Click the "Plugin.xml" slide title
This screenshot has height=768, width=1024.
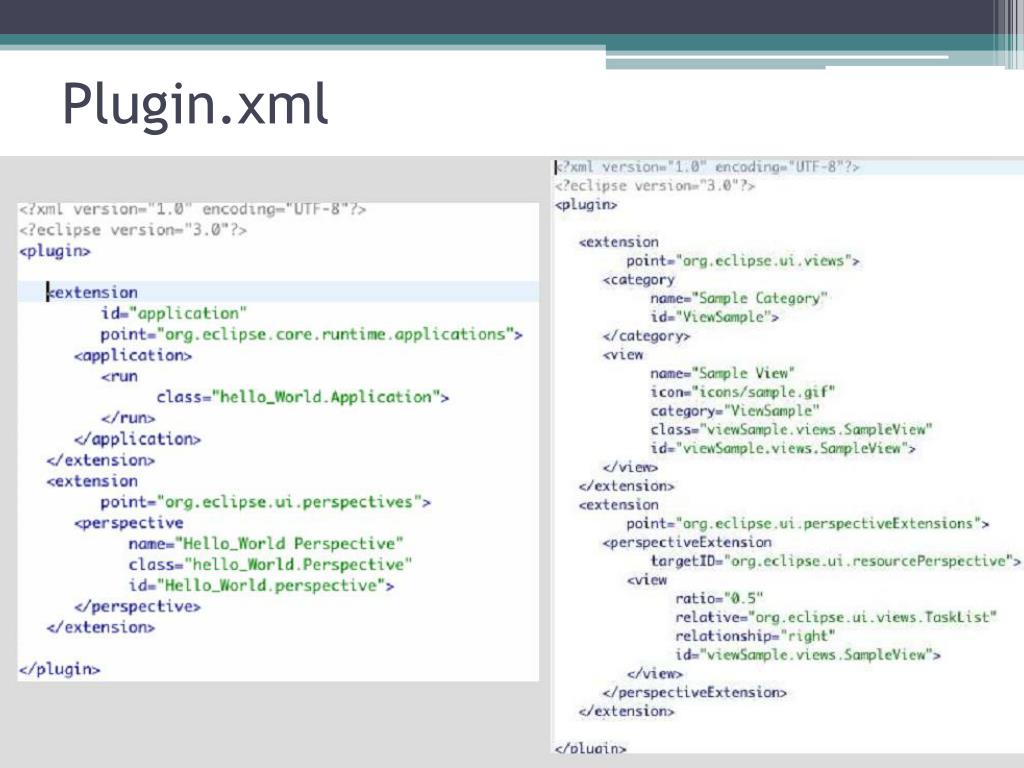(195, 104)
